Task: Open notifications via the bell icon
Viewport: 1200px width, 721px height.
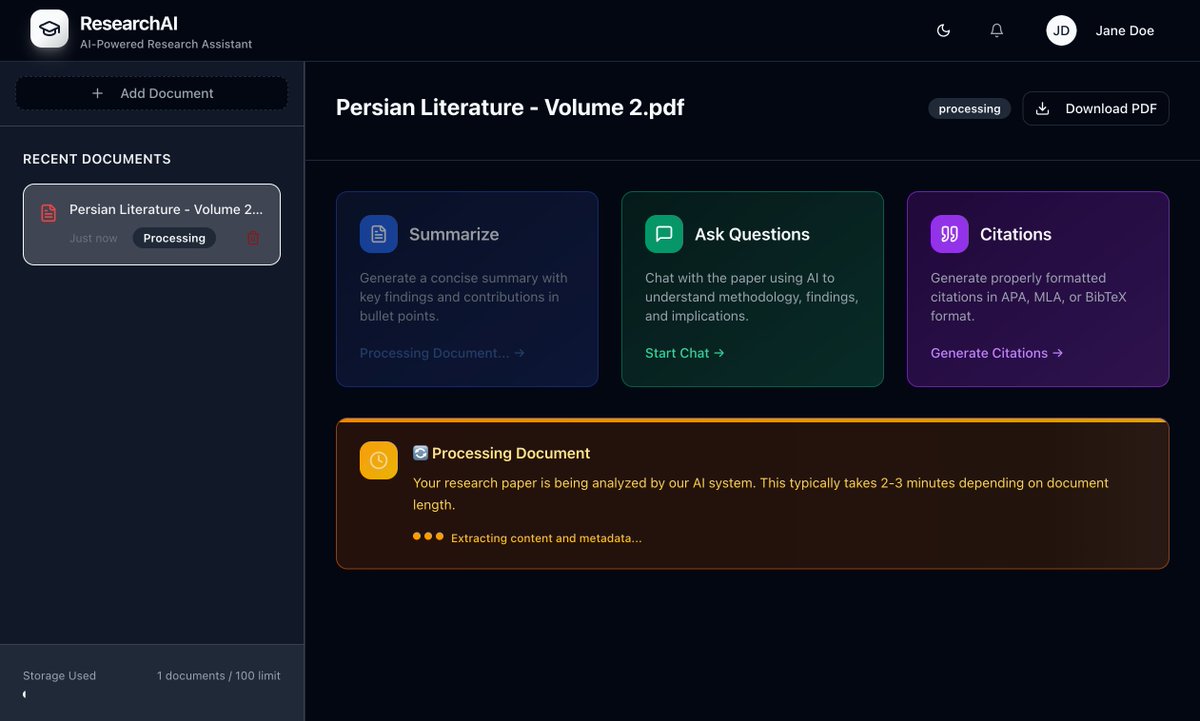Action: [x=996, y=30]
